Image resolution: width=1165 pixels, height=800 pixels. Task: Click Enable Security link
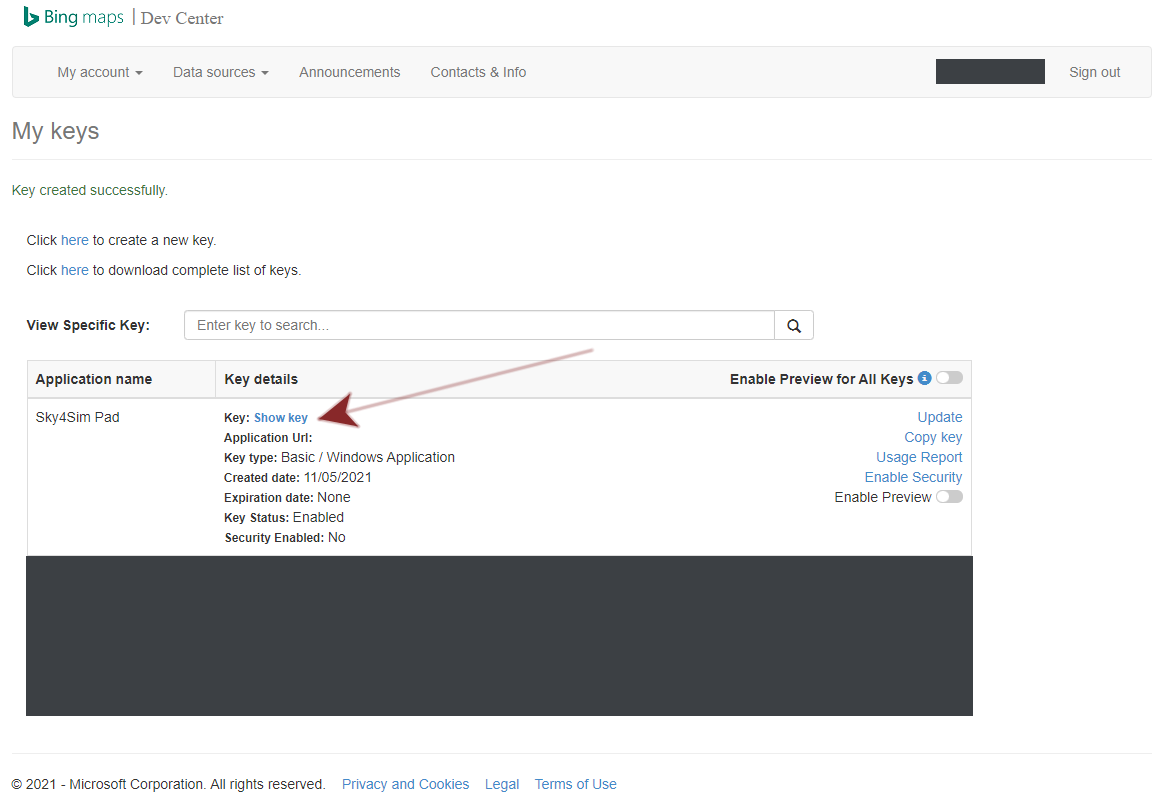[913, 478]
